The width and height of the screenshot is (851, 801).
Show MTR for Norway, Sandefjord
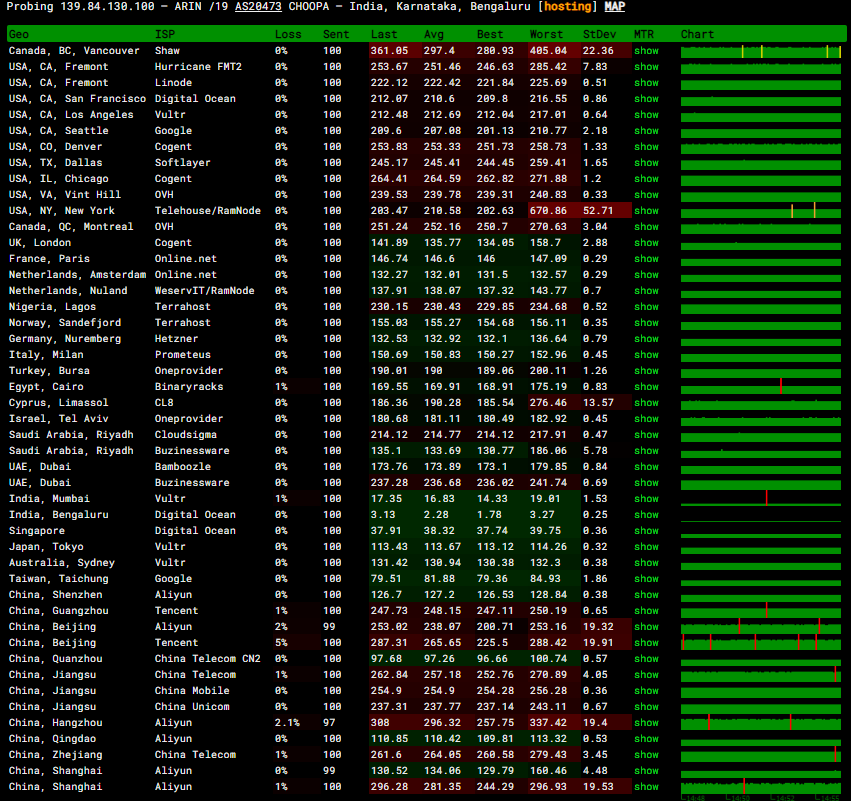[x=646, y=323]
